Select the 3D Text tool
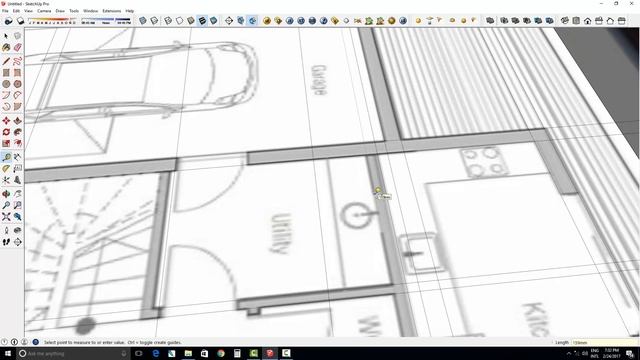Viewport: 640px width, 360px height. (x=18, y=180)
